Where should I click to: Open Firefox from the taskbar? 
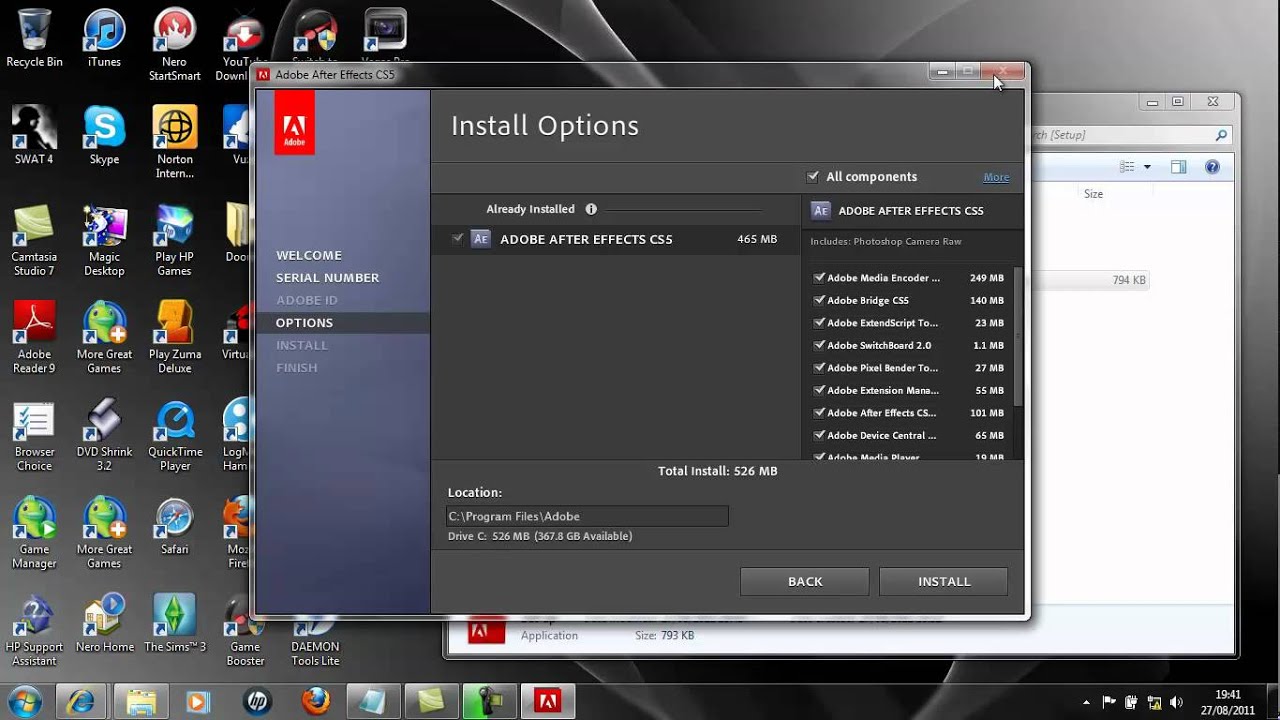(315, 701)
